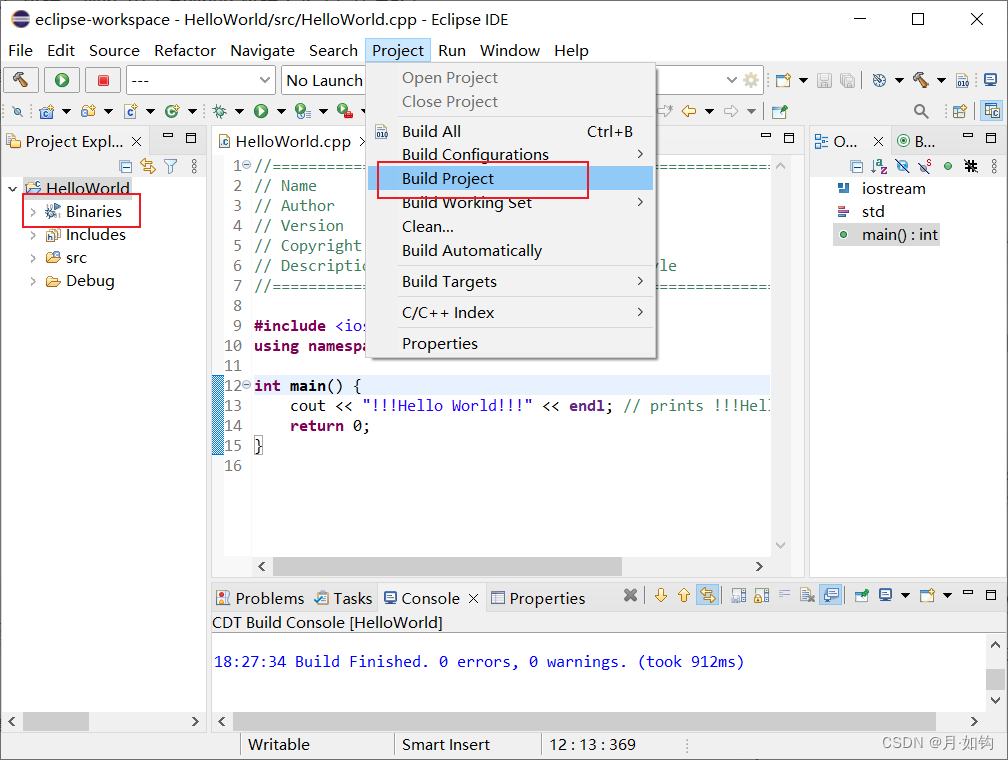Start debugging with the bug icon

(x=218, y=111)
